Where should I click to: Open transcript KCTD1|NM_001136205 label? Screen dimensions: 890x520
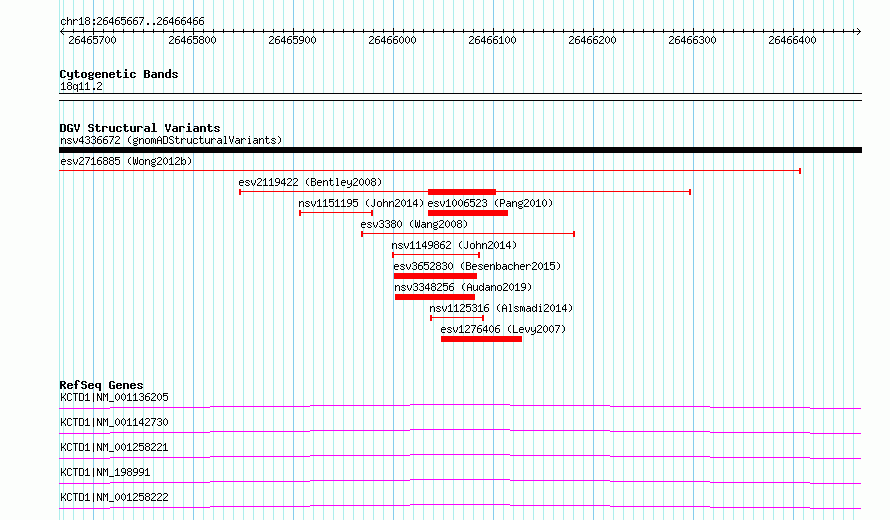(114, 397)
